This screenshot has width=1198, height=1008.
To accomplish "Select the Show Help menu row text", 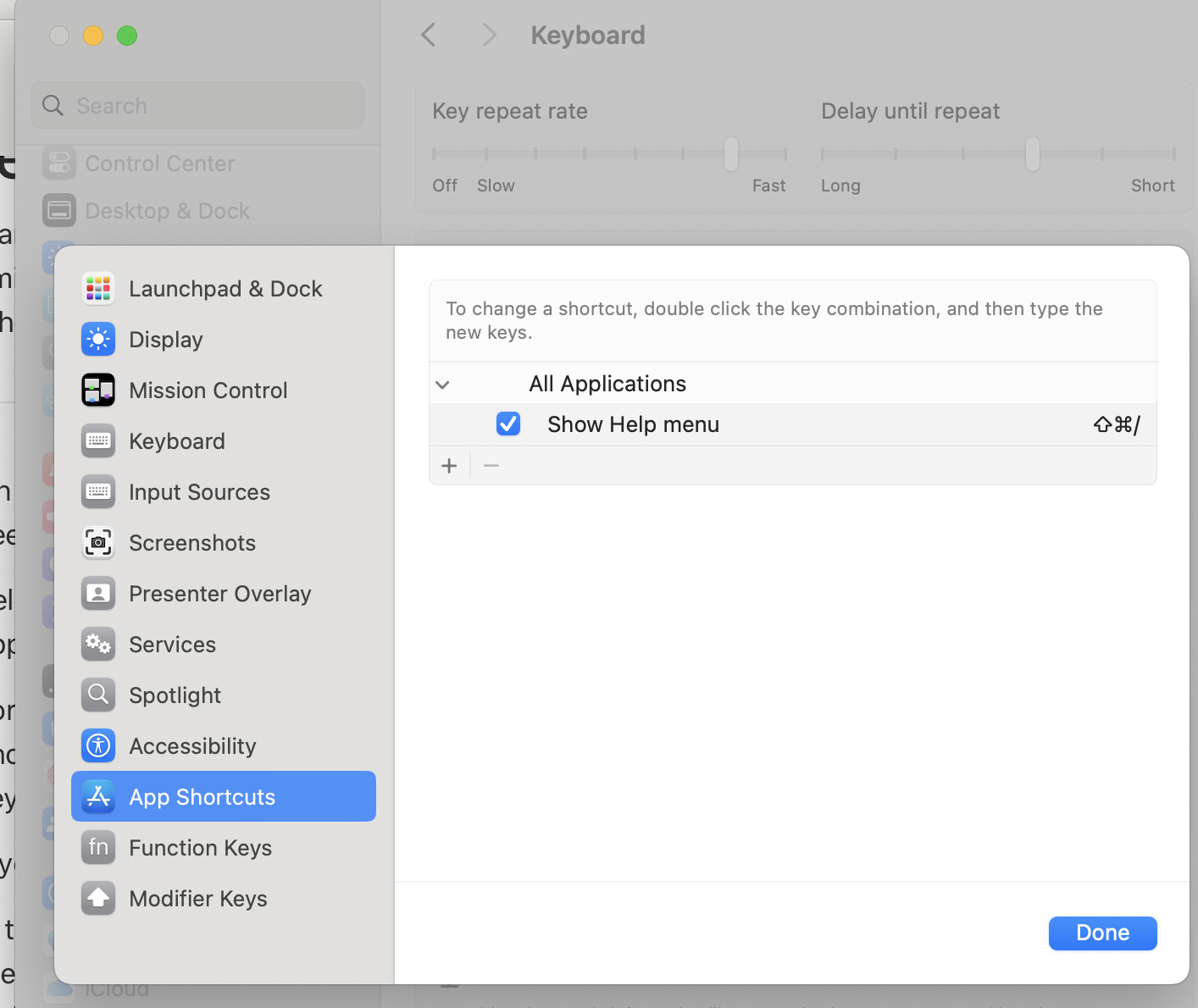I will [633, 424].
